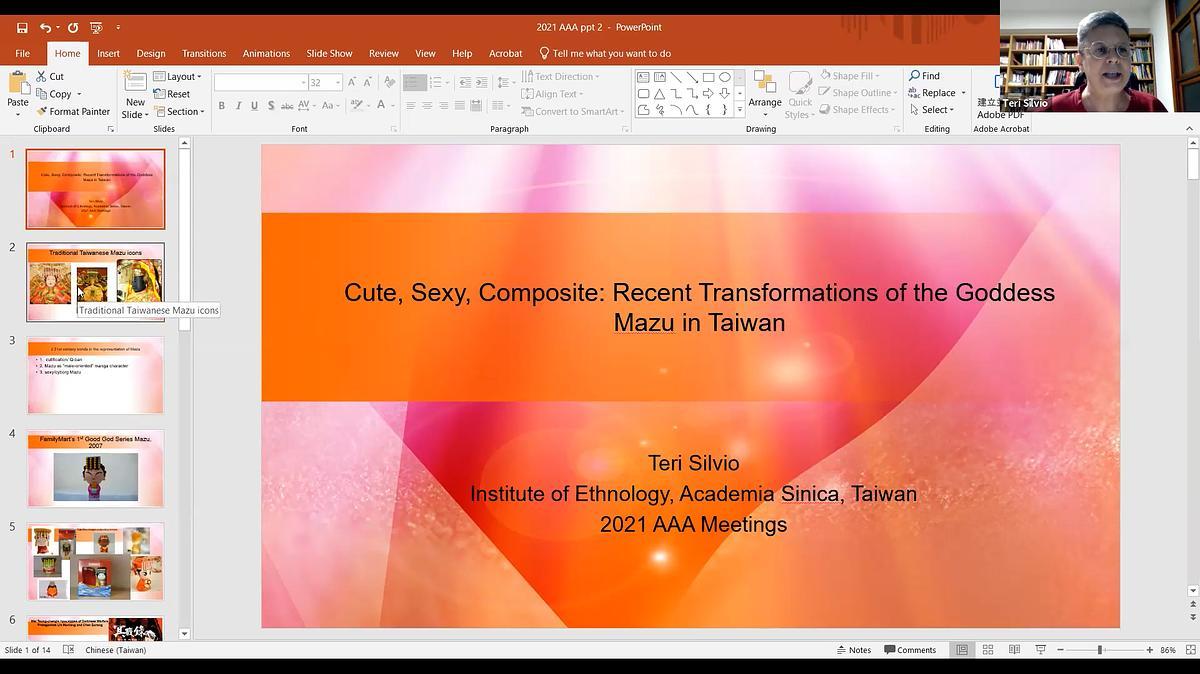
Task: Open Comments pane from status bar
Action: click(910, 650)
